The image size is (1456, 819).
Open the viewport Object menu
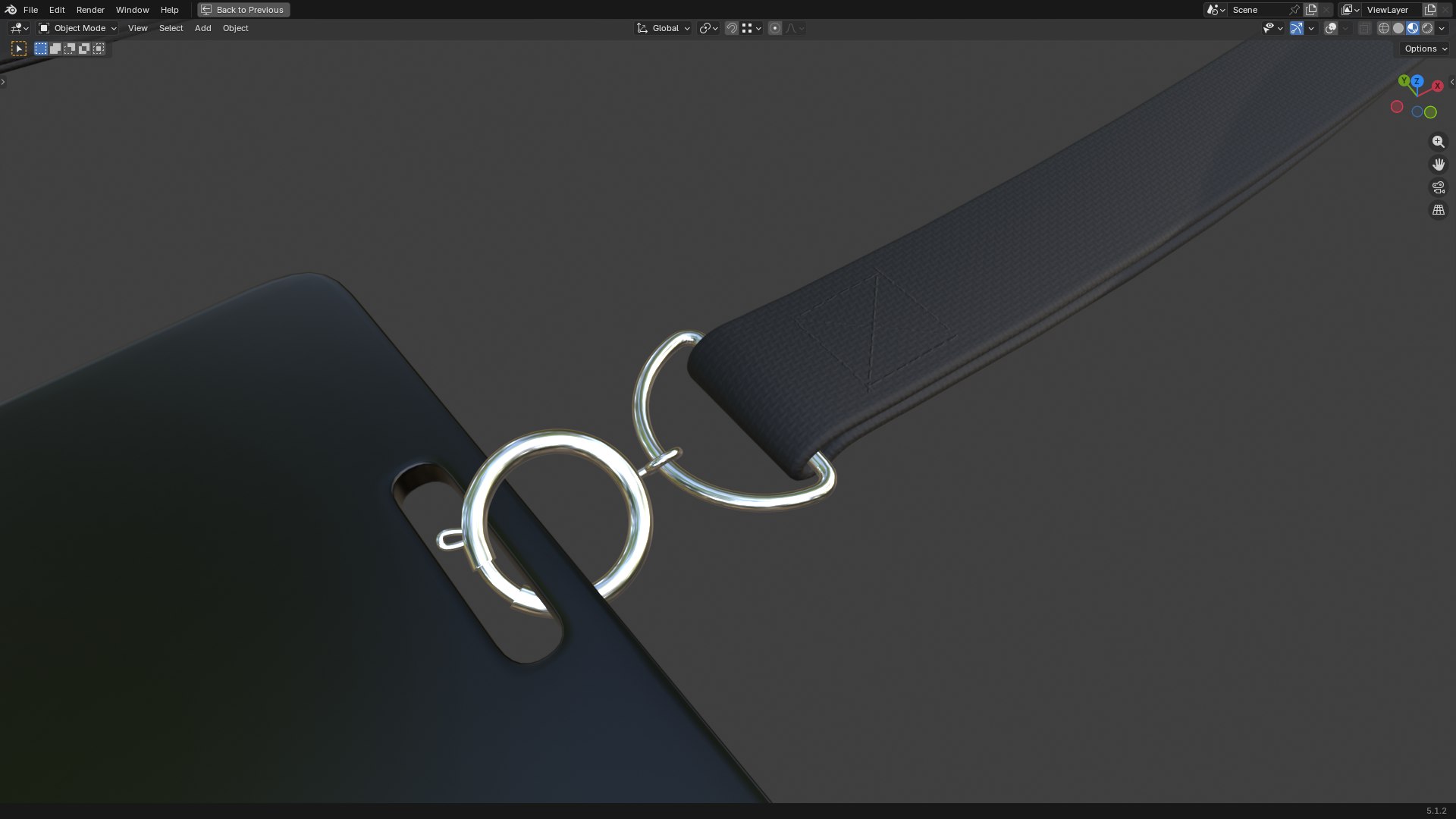coord(235,28)
